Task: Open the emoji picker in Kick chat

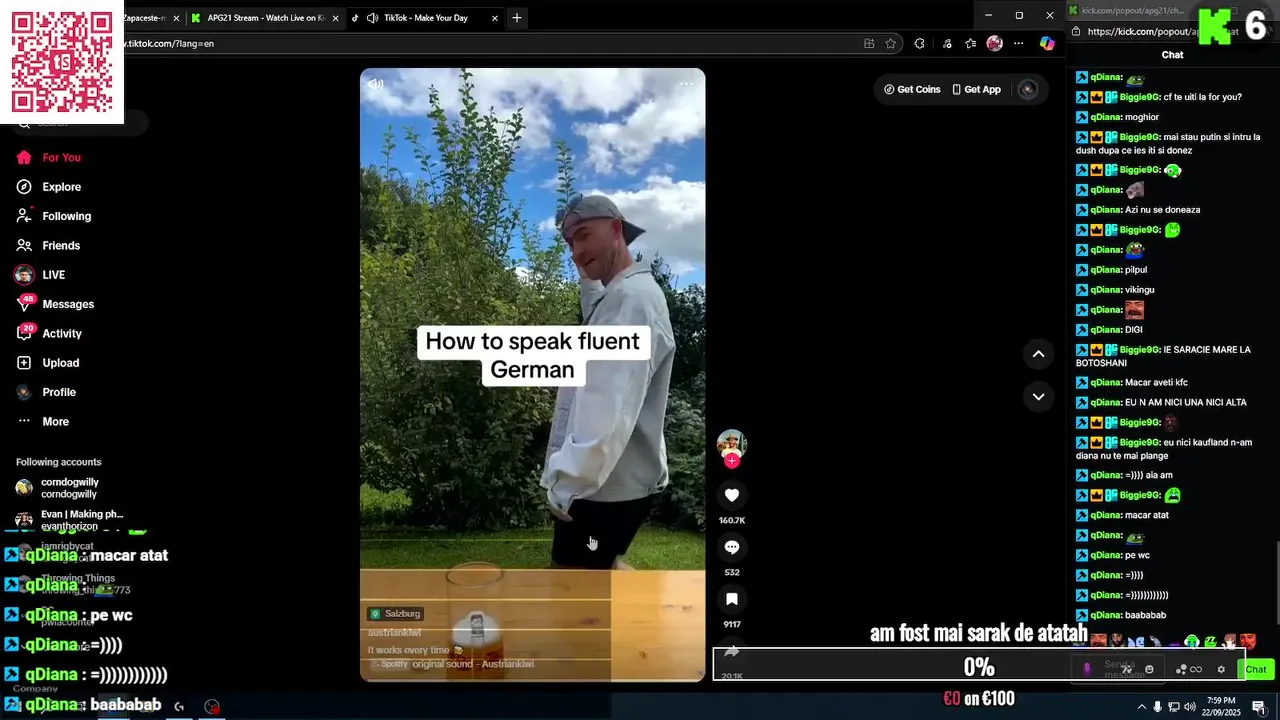Action: 1149,669
